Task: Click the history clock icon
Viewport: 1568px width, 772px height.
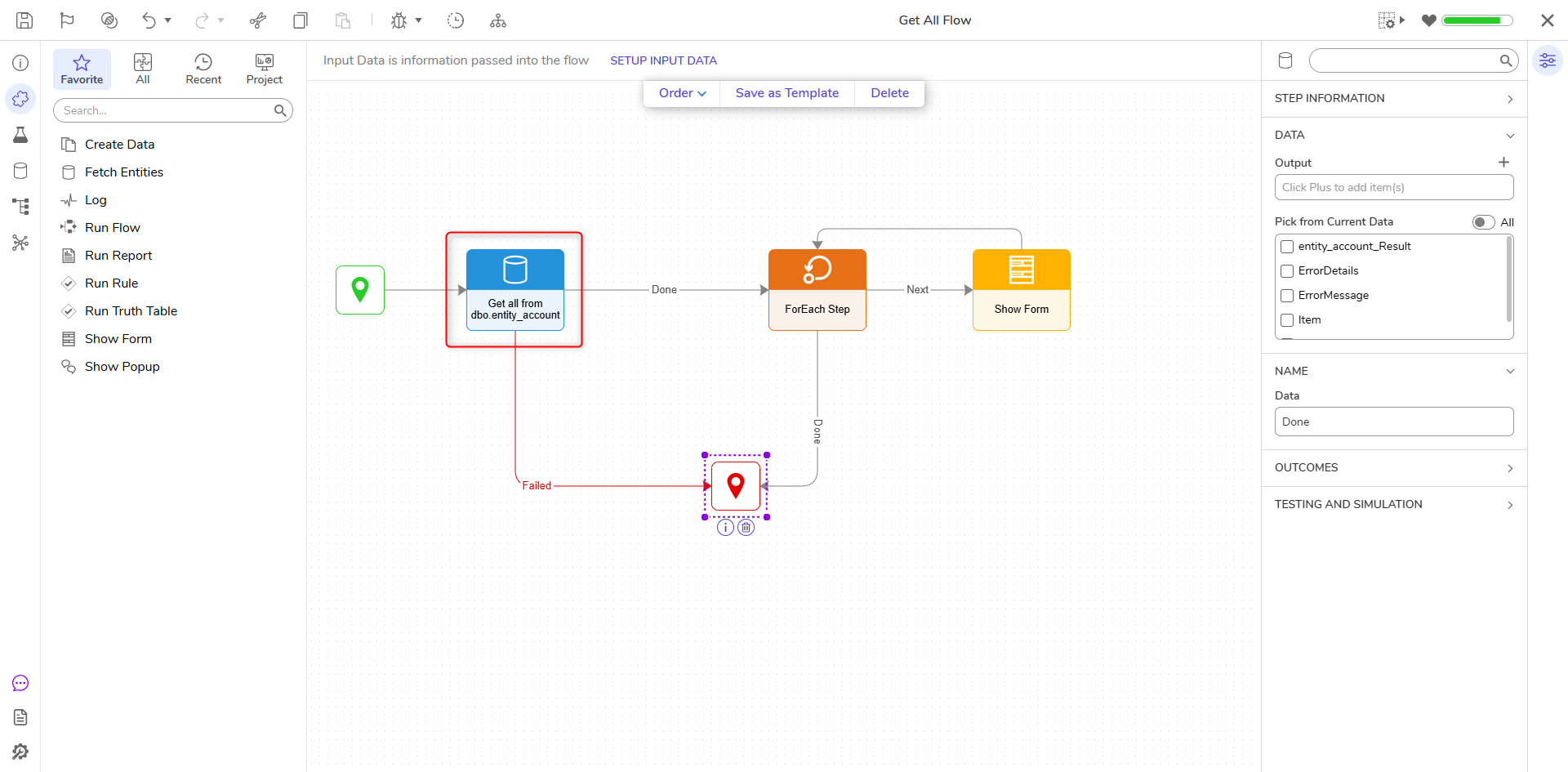Action: click(x=456, y=20)
